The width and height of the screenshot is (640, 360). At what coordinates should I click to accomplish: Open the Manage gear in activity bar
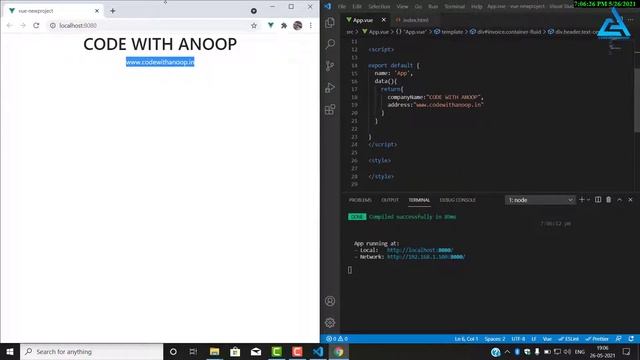click(x=330, y=323)
